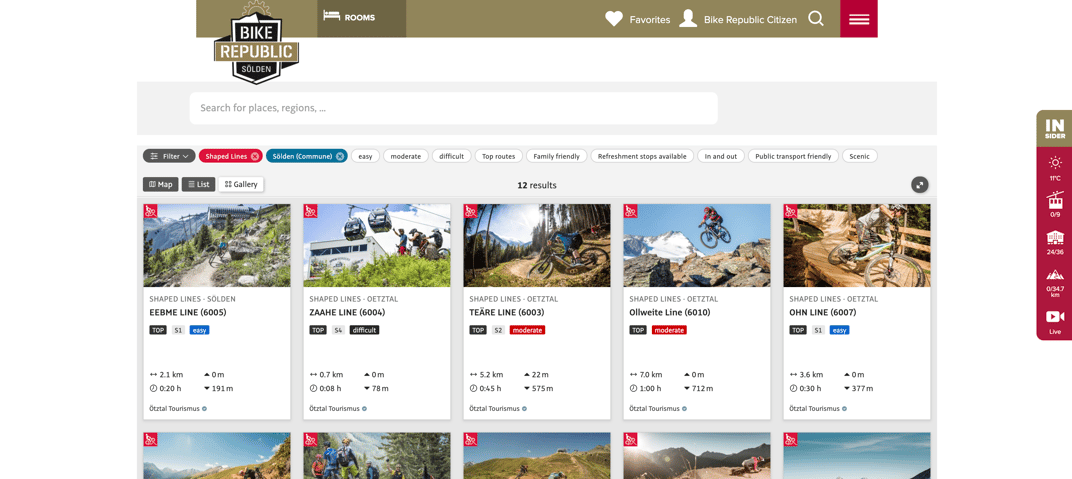
Task: Toggle the difficult filter chip
Action: tap(451, 156)
